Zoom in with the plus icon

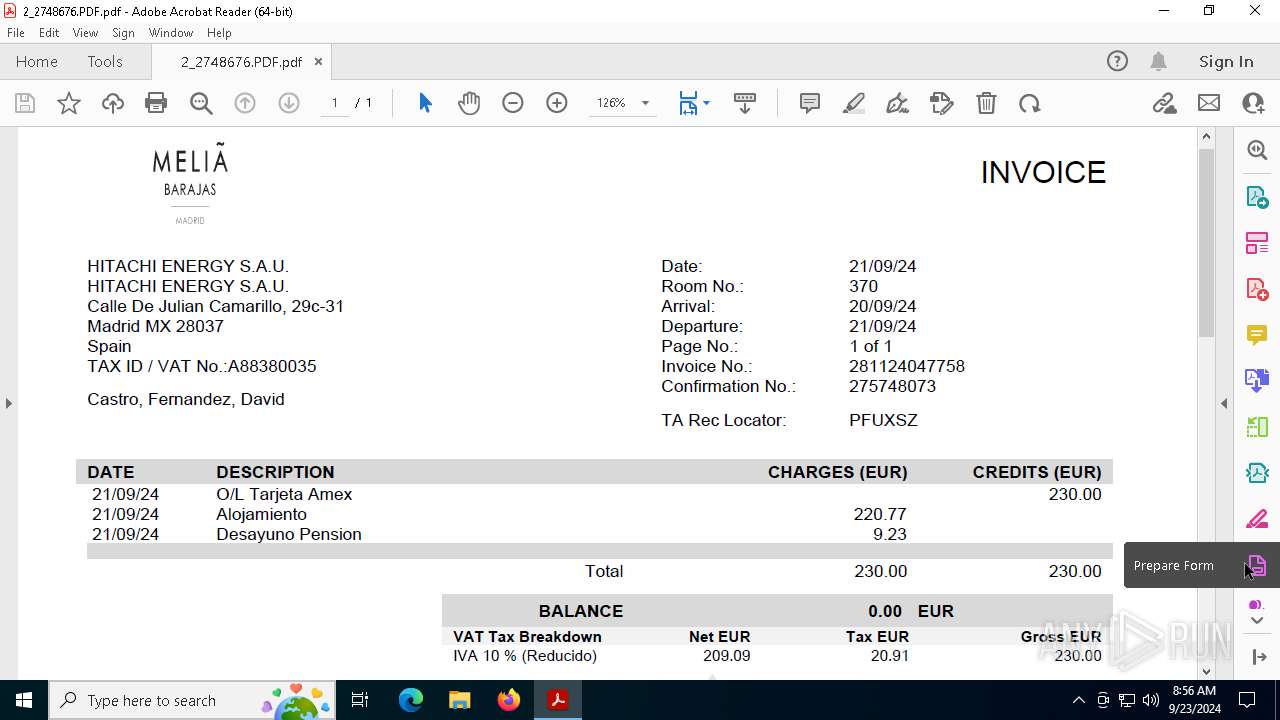click(x=557, y=103)
